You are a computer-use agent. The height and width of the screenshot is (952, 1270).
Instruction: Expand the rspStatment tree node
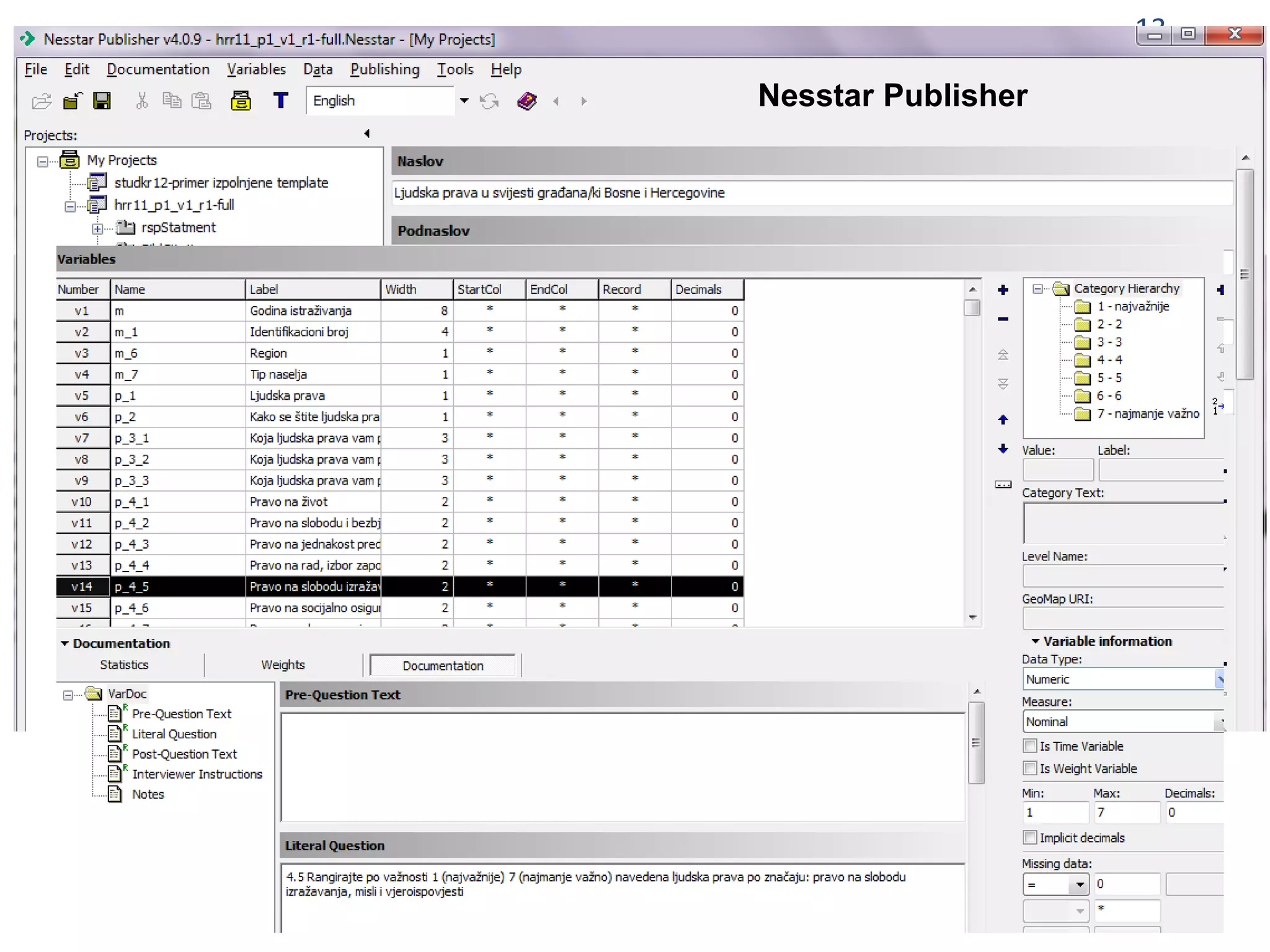pyautogui.click(x=97, y=229)
